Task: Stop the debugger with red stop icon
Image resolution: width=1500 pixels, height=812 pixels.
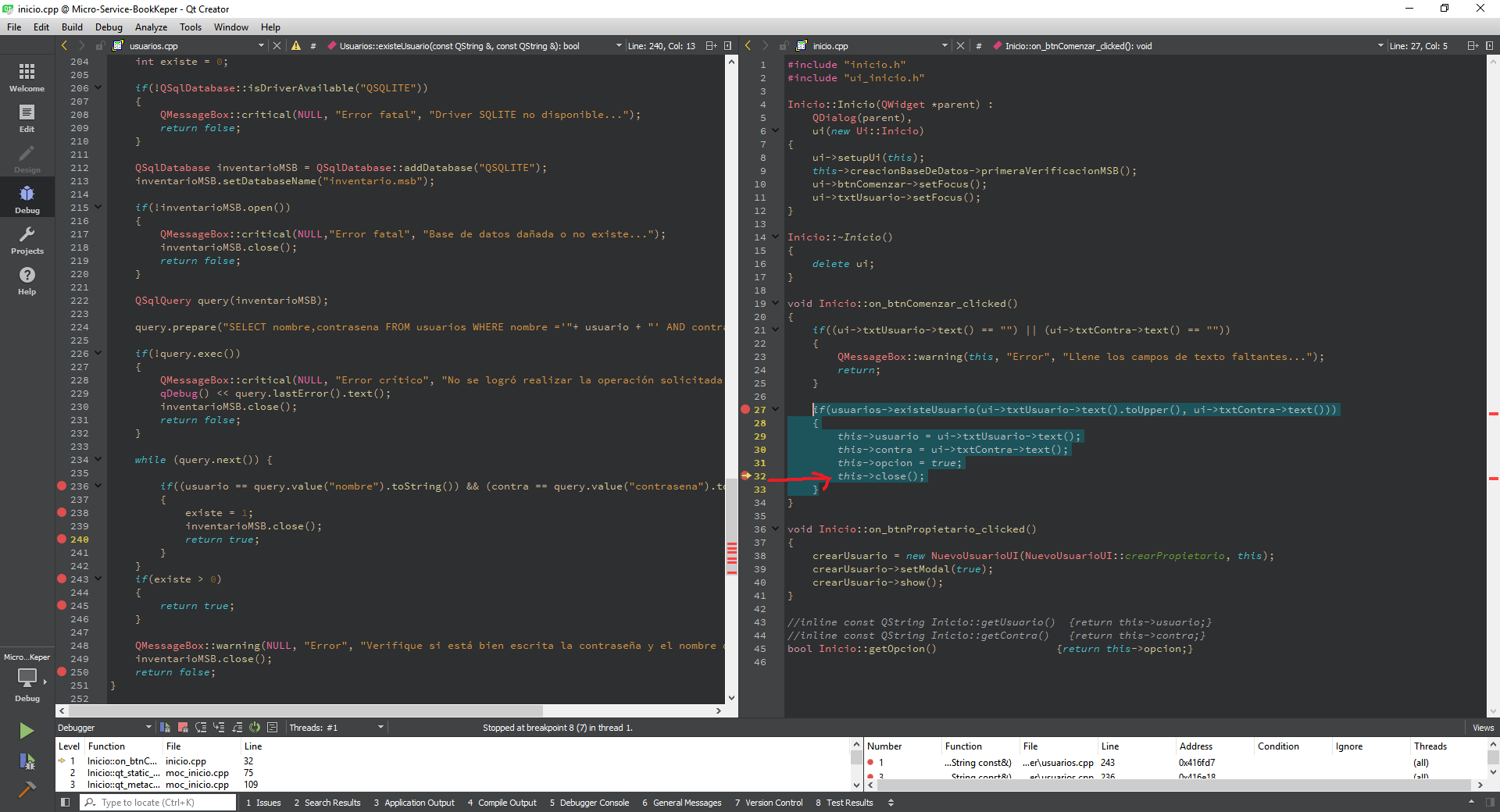Action: pyautogui.click(x=183, y=728)
